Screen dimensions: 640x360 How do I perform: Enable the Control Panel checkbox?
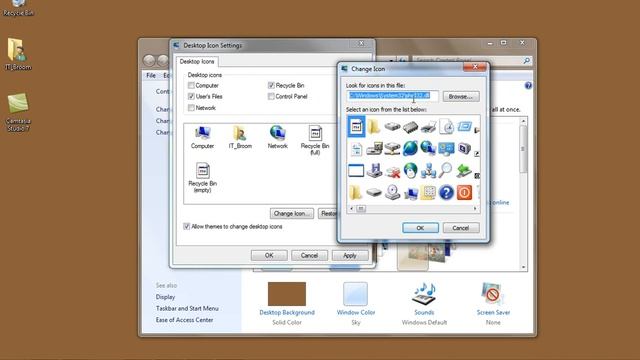[x=271, y=96]
